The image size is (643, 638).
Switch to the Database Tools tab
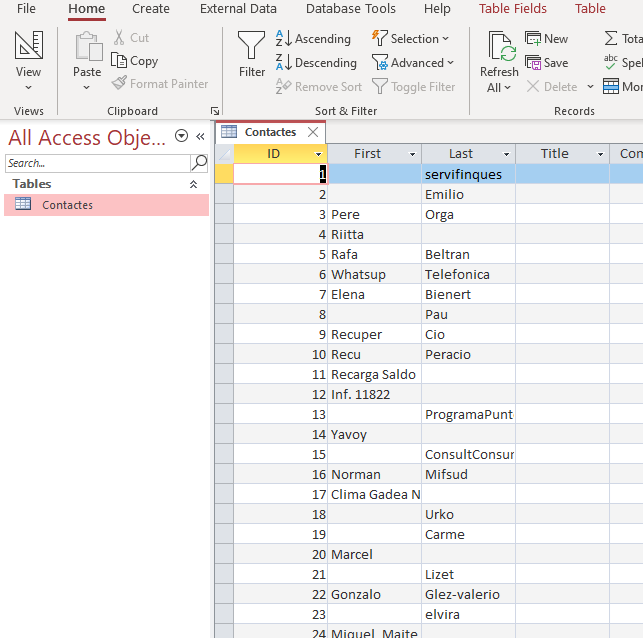(x=350, y=9)
